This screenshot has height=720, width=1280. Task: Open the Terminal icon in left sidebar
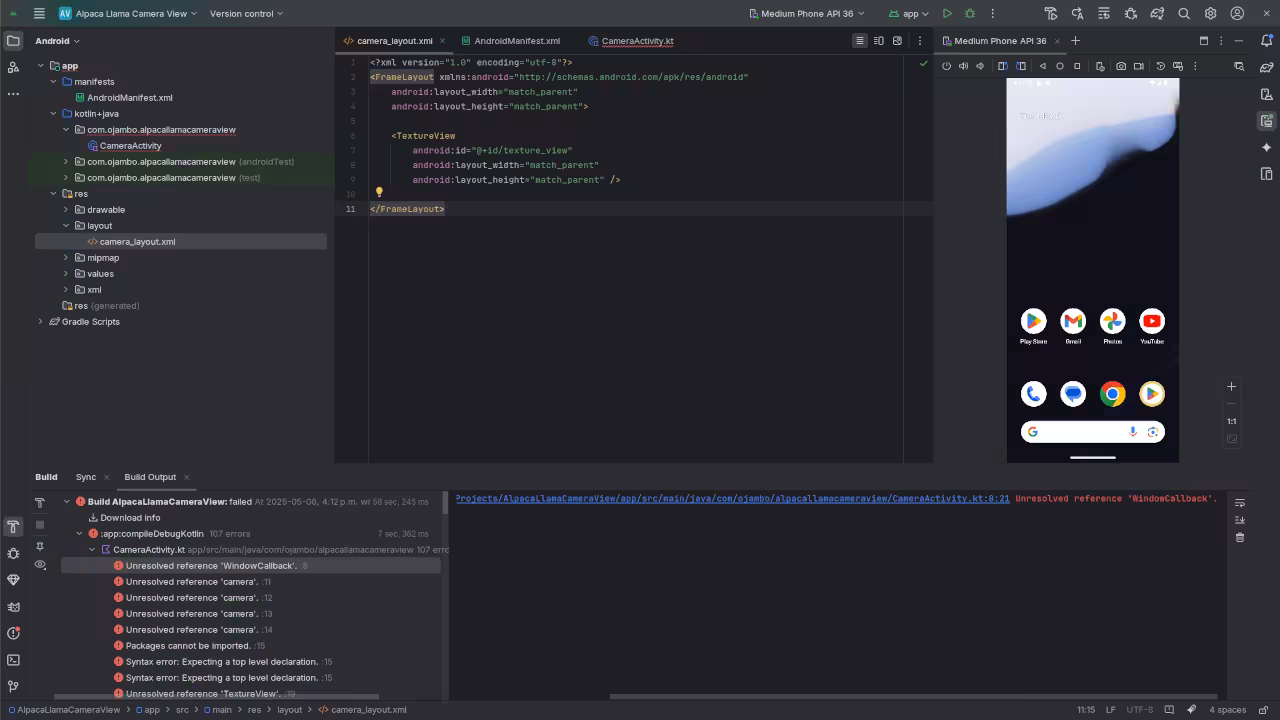coord(13,660)
